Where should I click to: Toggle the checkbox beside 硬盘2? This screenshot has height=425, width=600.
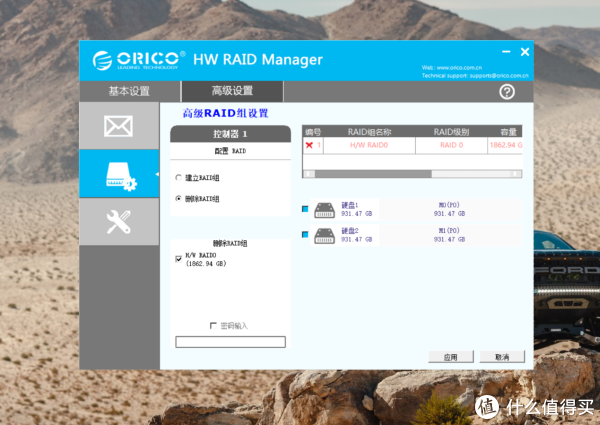tap(305, 235)
